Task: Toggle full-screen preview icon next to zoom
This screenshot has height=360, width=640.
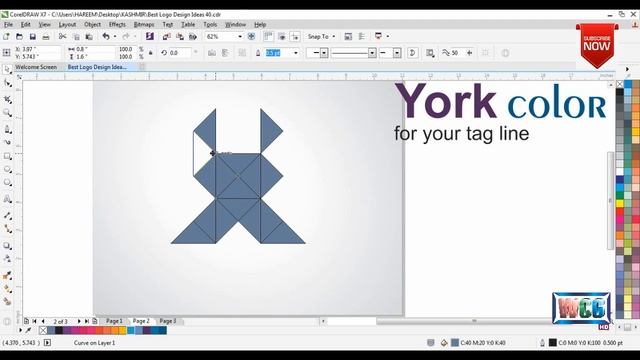Action: (251, 37)
